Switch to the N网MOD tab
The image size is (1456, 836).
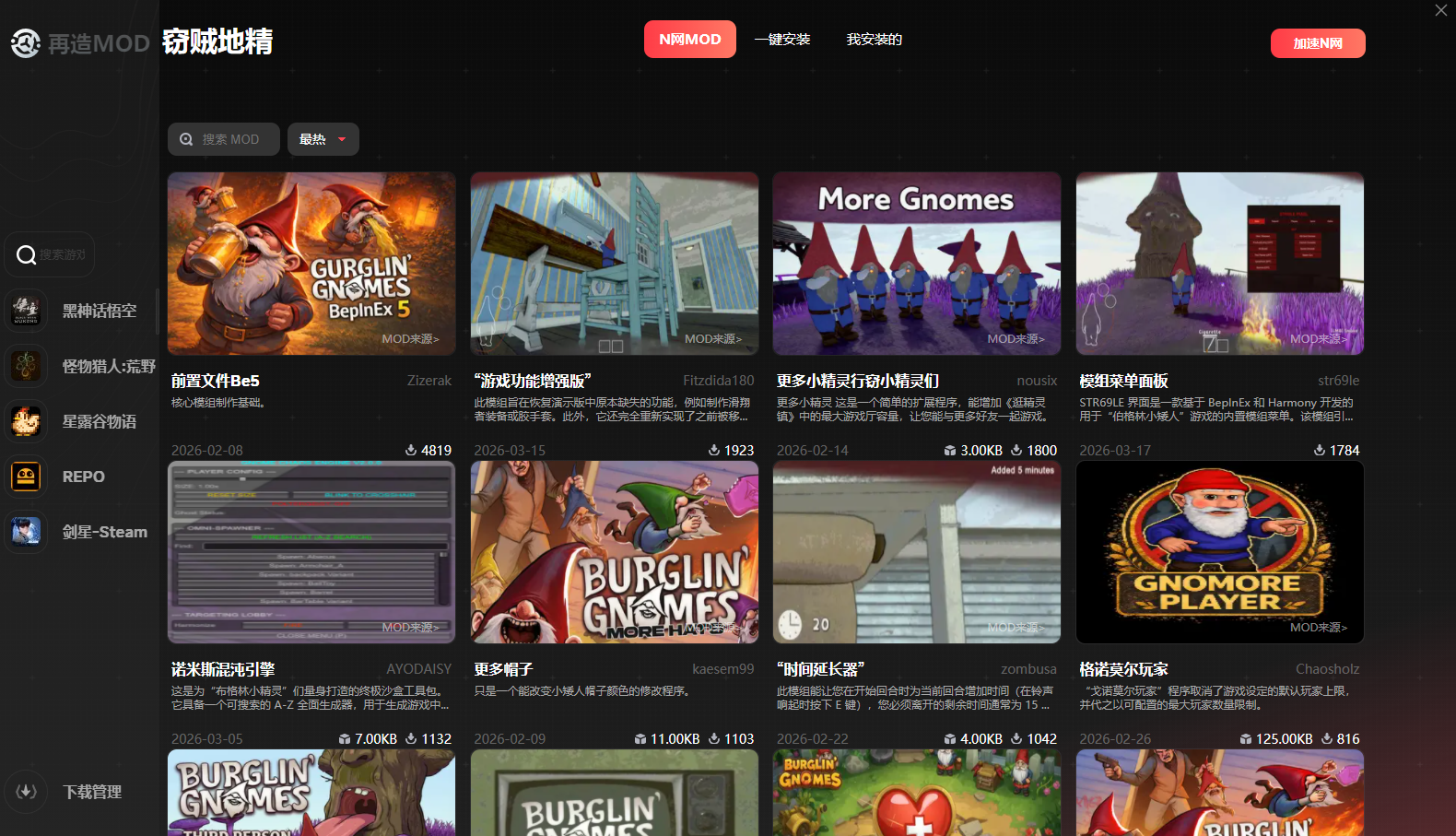point(689,40)
